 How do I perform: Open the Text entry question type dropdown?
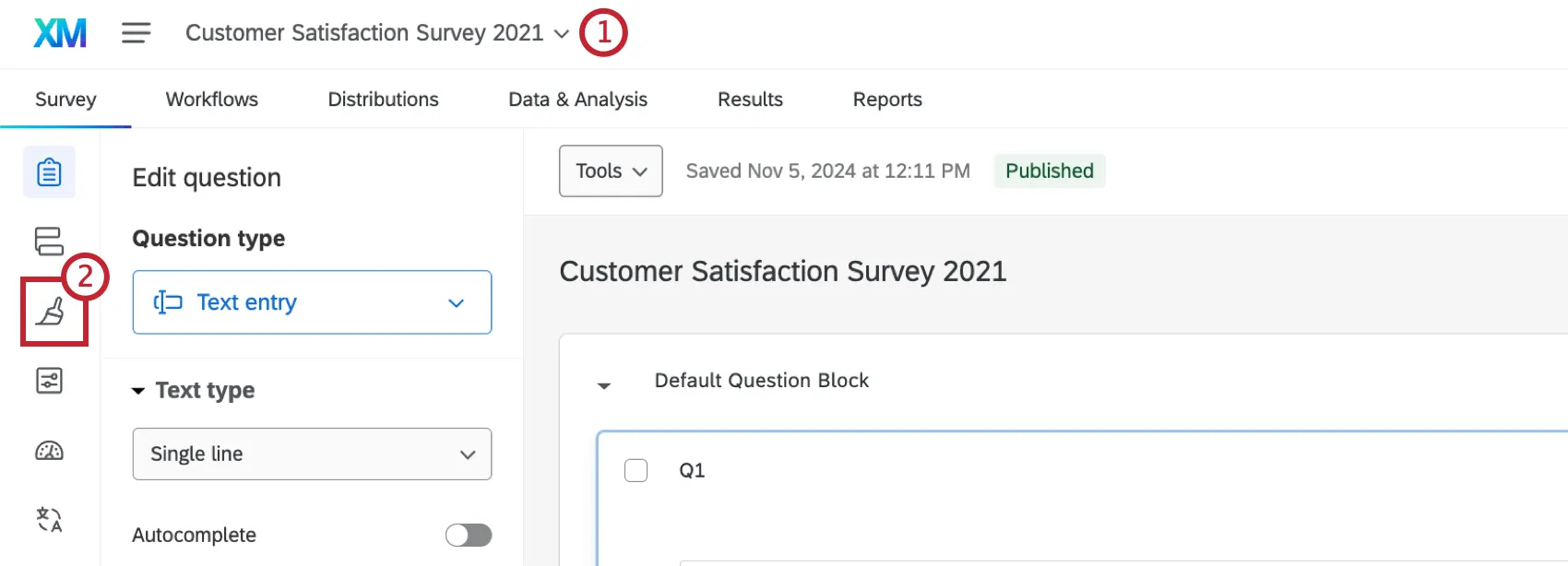[x=312, y=302]
